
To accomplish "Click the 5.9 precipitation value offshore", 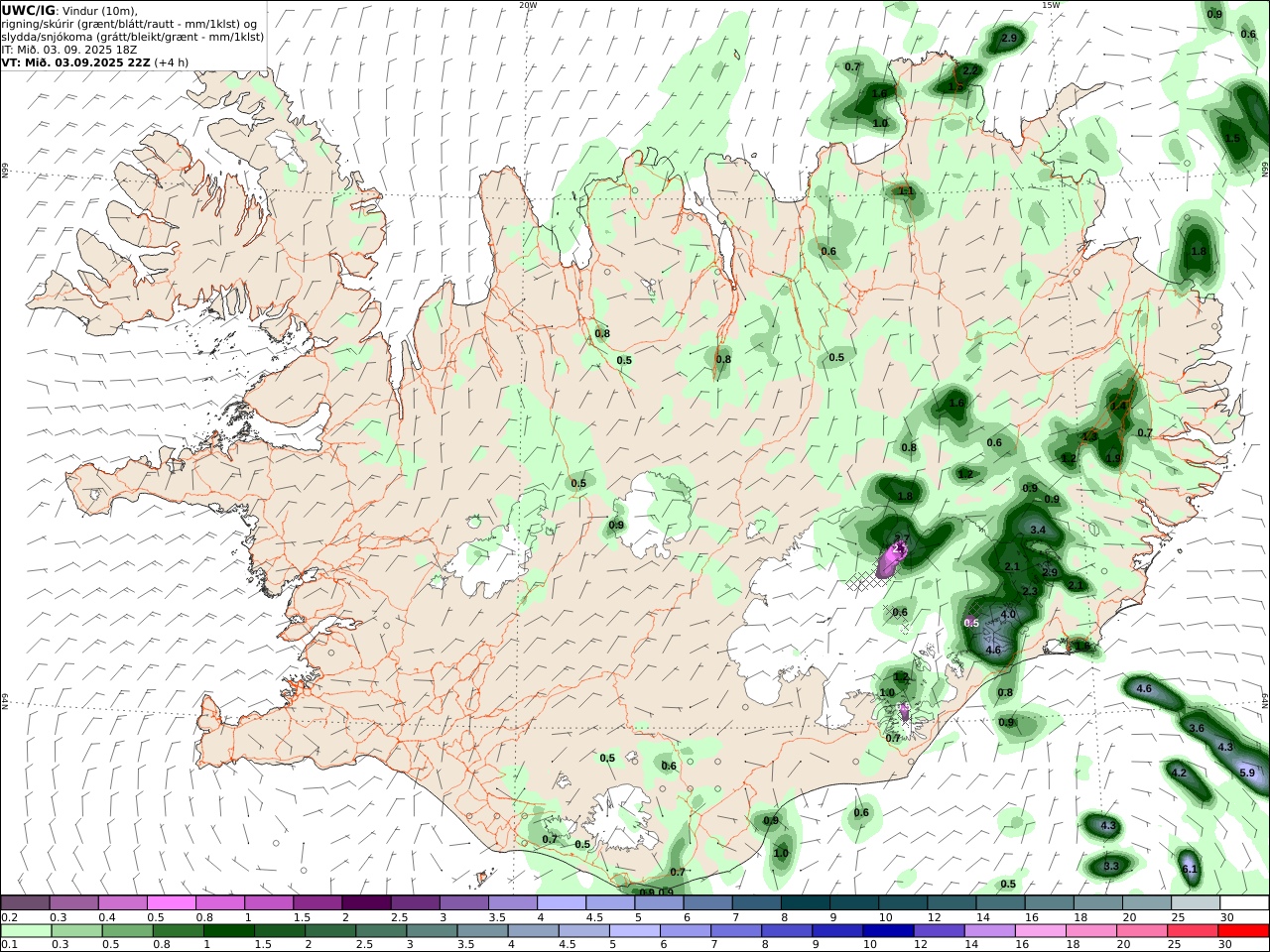I will coord(1247,773).
